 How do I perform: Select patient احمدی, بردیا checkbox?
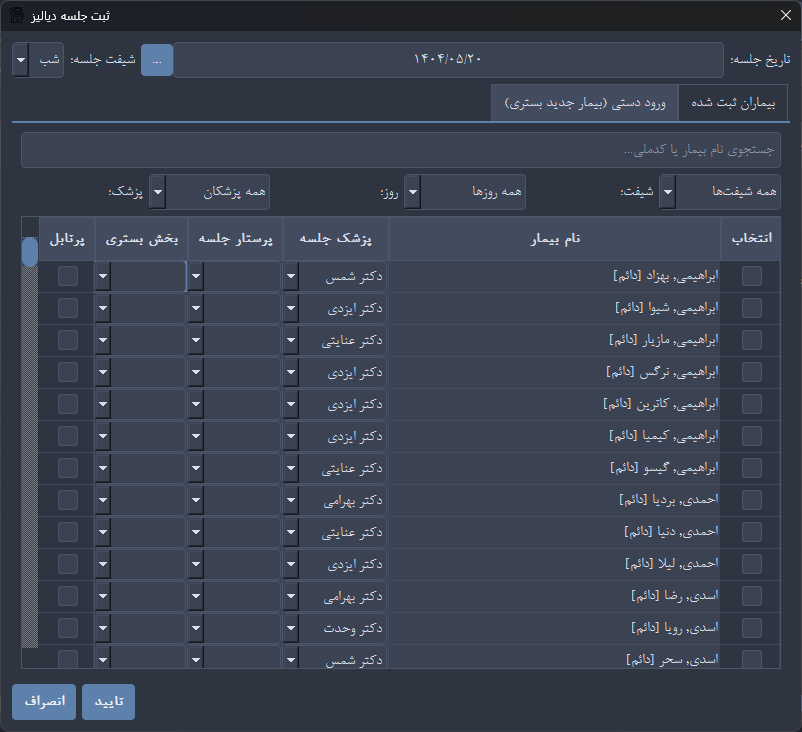pos(751,500)
